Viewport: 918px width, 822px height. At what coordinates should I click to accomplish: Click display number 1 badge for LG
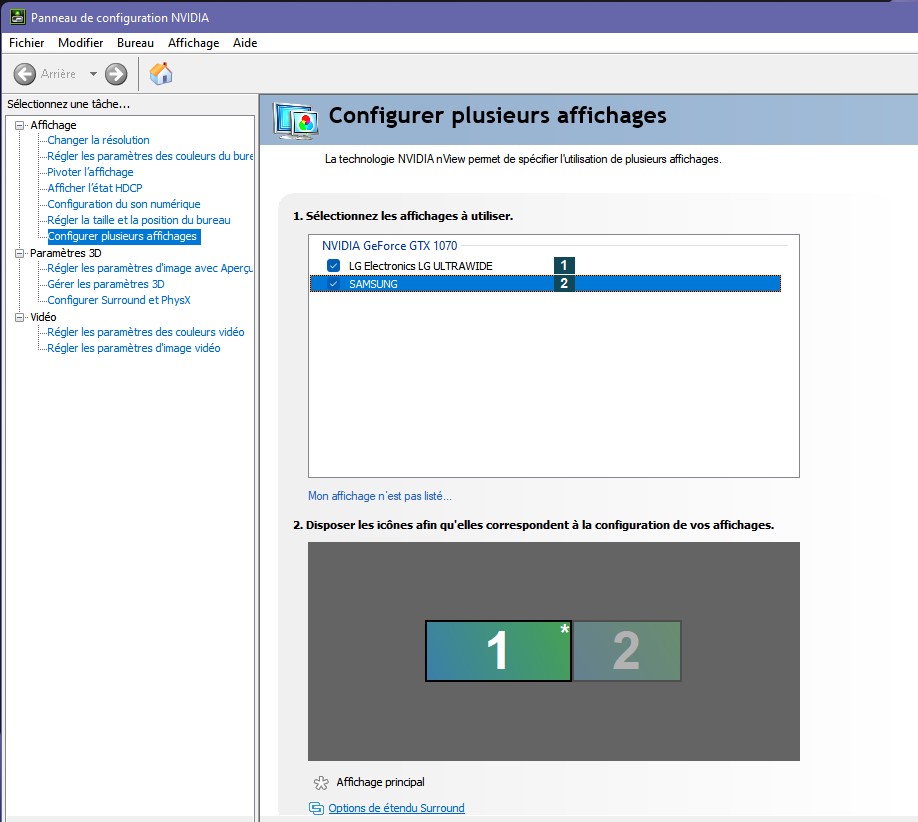pyautogui.click(x=564, y=265)
